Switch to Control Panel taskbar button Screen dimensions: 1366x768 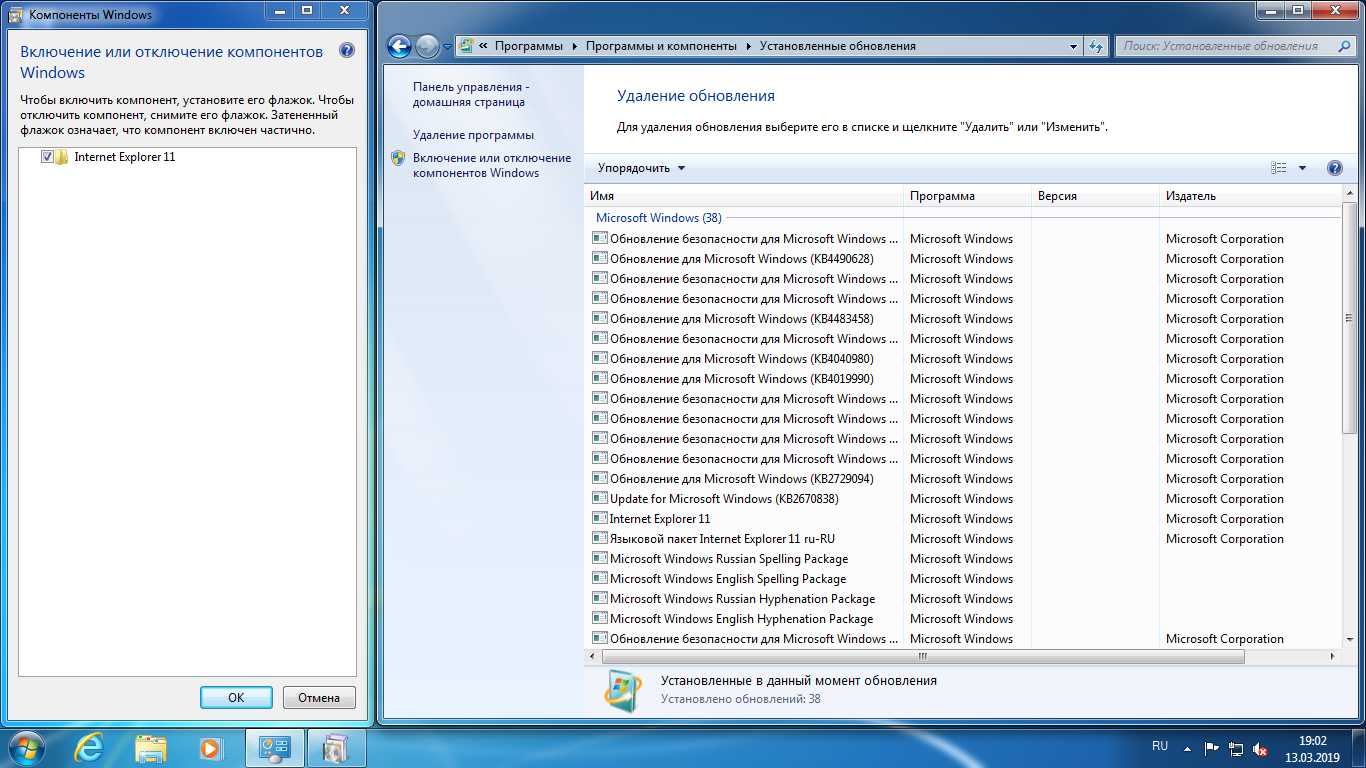tap(275, 747)
